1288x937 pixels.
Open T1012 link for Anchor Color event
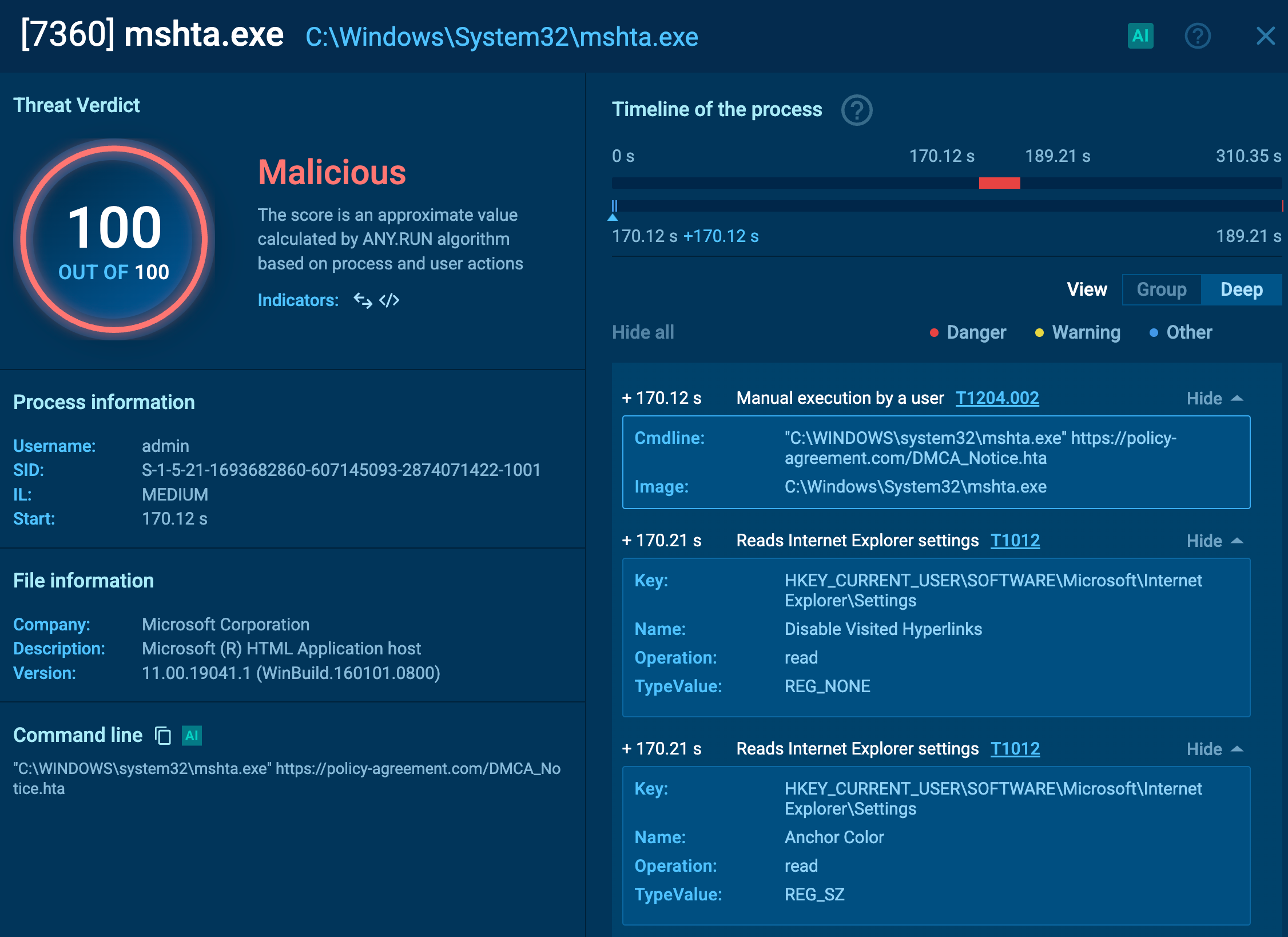click(1015, 749)
